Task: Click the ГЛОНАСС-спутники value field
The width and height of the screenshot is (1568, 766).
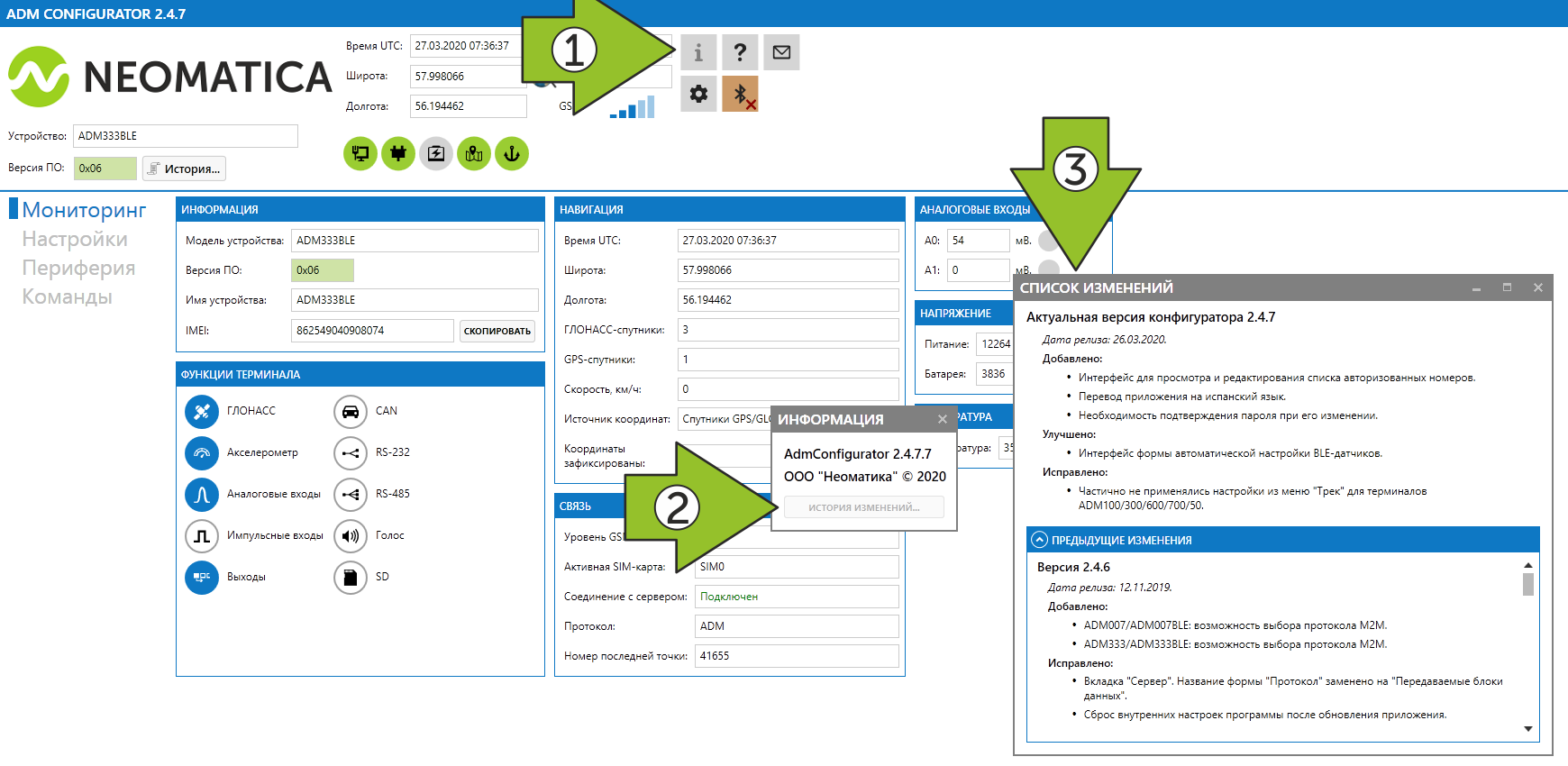Action: pos(789,330)
